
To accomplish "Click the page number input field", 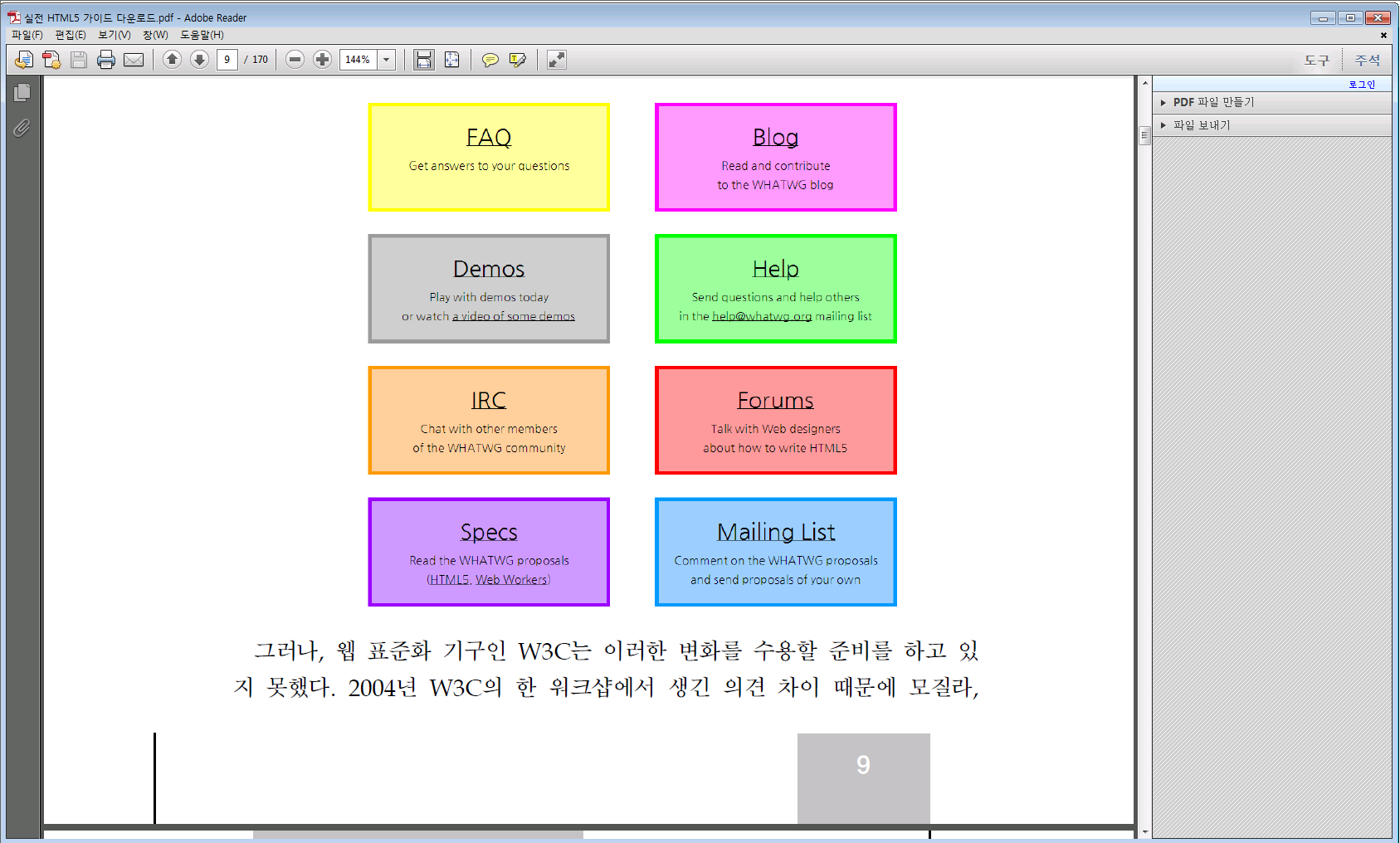I will pyautogui.click(x=227, y=60).
